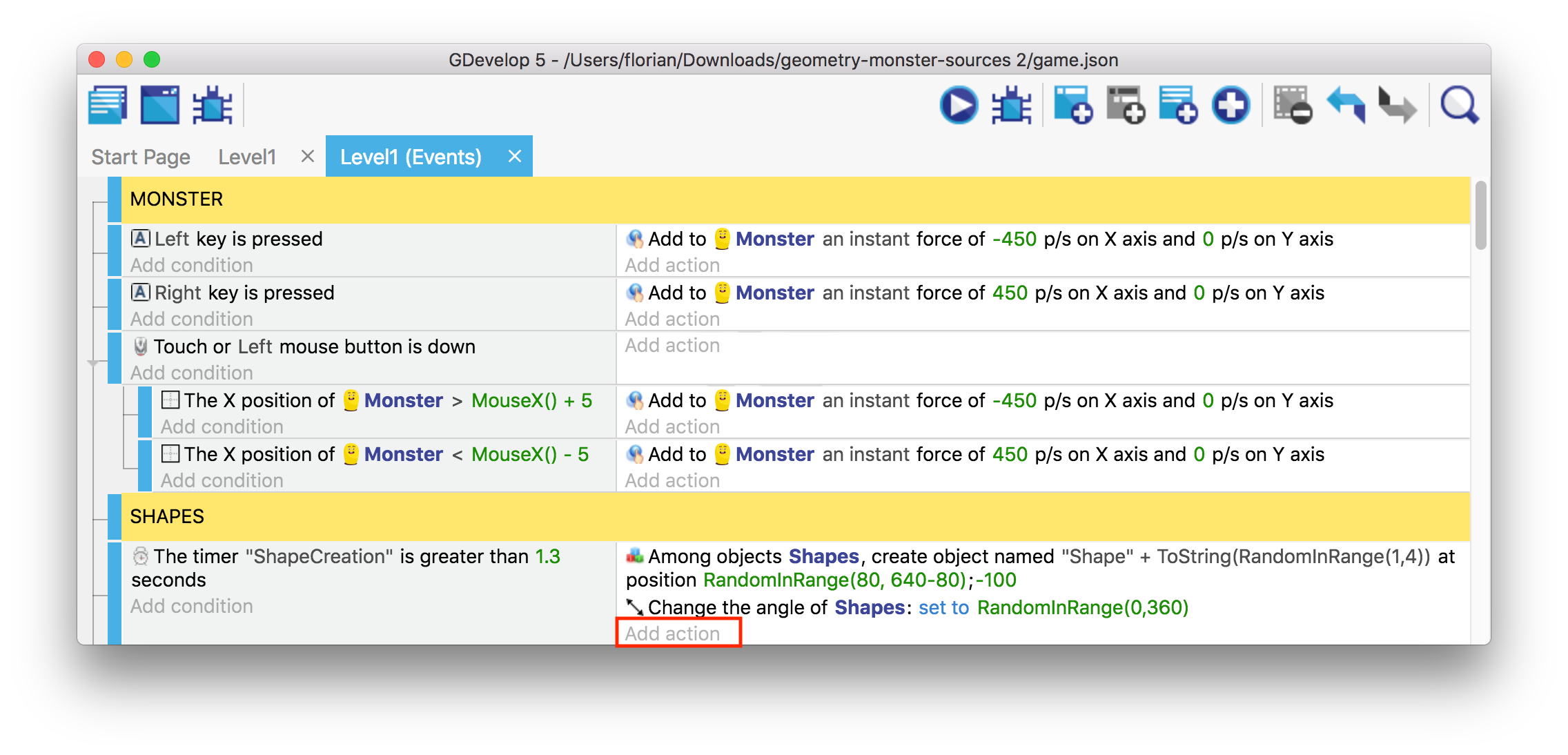Click the 1.3 timer value parameter
The width and height of the screenshot is (1568, 755).
click(x=547, y=556)
